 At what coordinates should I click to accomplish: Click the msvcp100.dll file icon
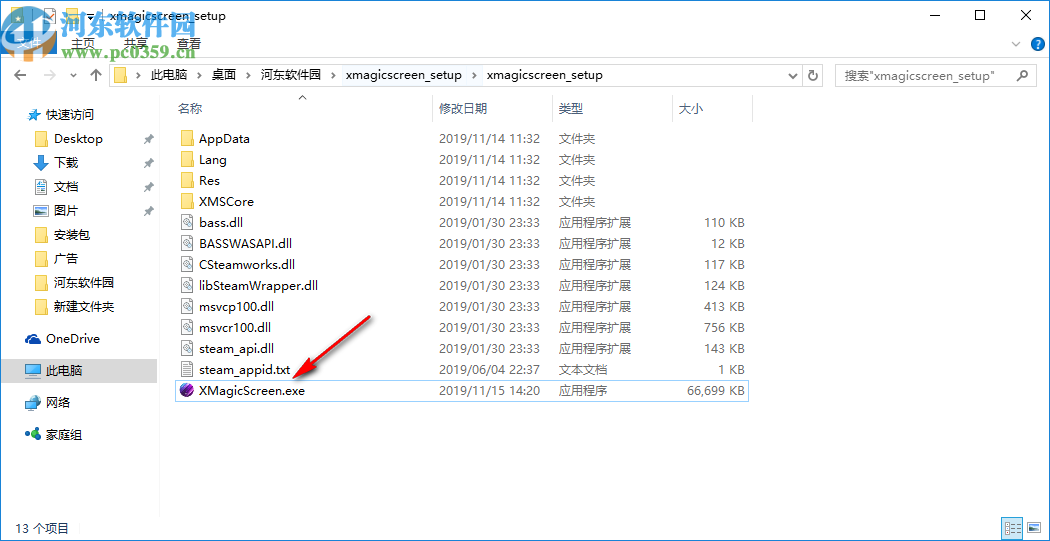[x=187, y=307]
